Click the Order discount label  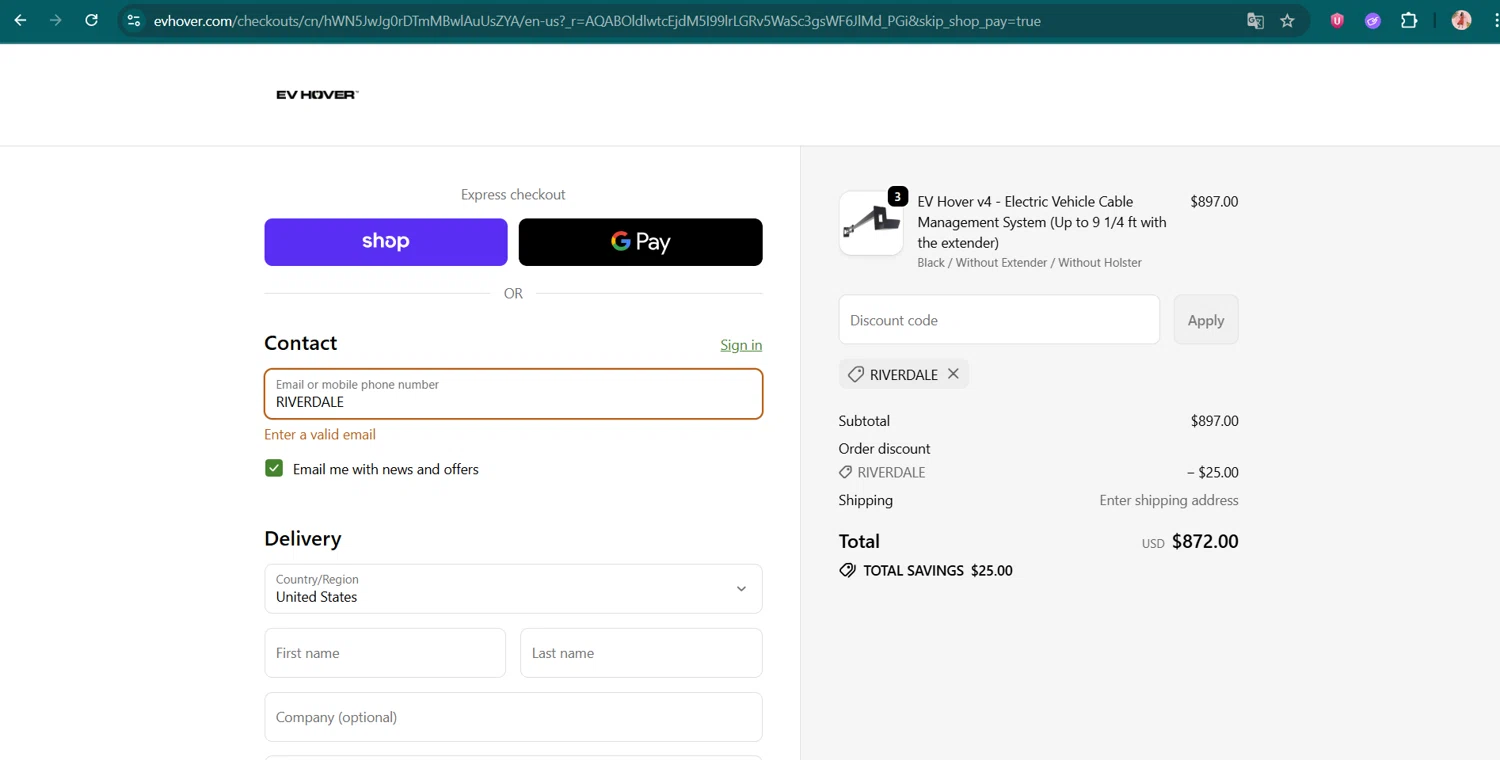884,449
